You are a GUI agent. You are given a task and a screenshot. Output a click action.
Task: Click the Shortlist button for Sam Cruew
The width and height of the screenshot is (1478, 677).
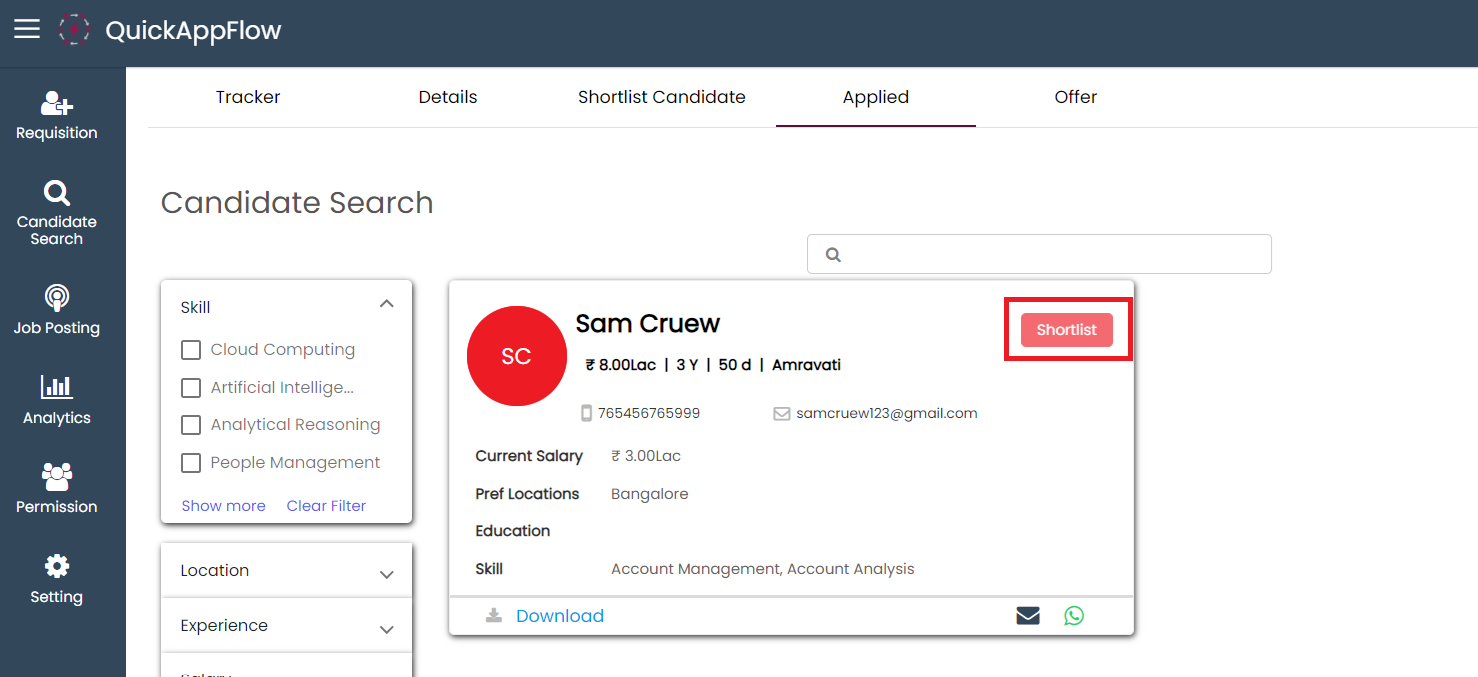[1066, 330]
